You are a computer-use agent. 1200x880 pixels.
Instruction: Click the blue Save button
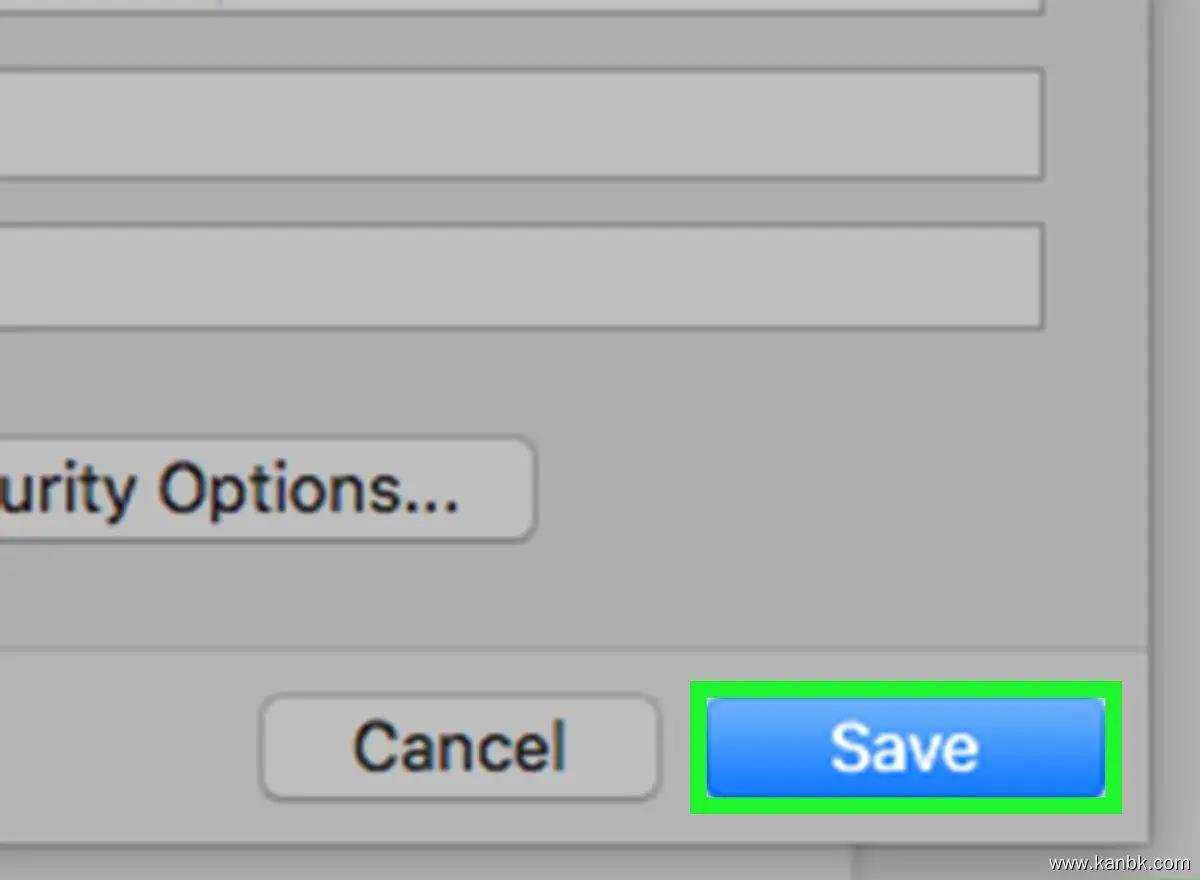(x=905, y=747)
